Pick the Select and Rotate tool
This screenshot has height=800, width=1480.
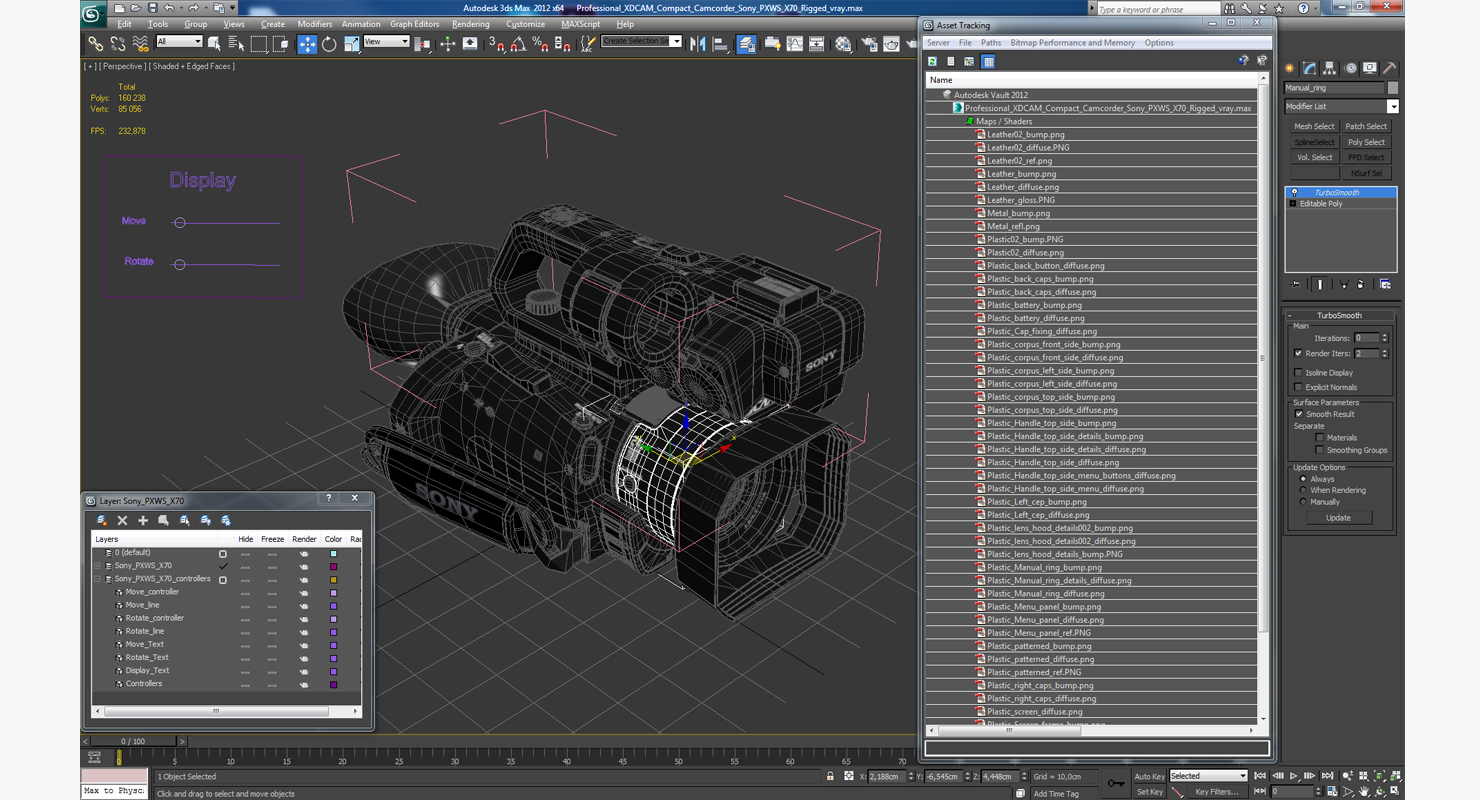pos(329,43)
